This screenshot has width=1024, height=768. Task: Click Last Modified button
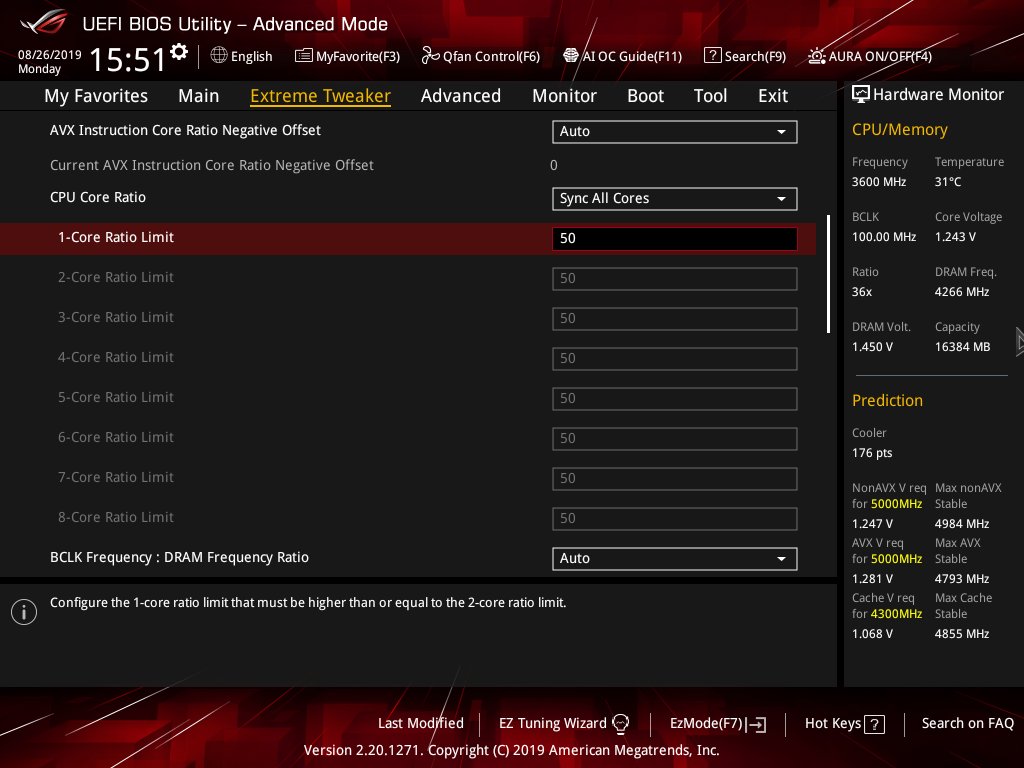421,724
